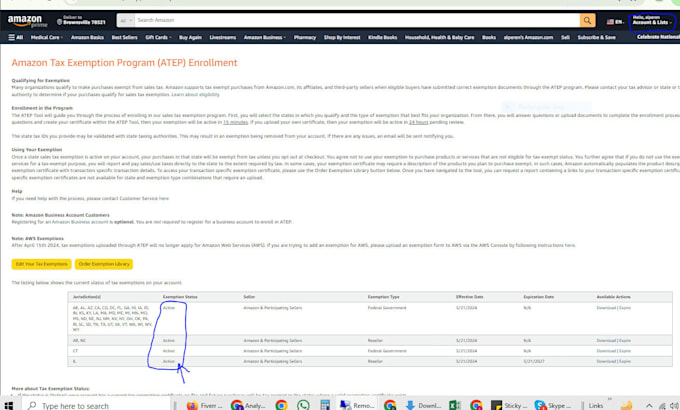Viewport: 680px width, 410px height.
Task: Open Buy Again
Action: click(190, 37)
